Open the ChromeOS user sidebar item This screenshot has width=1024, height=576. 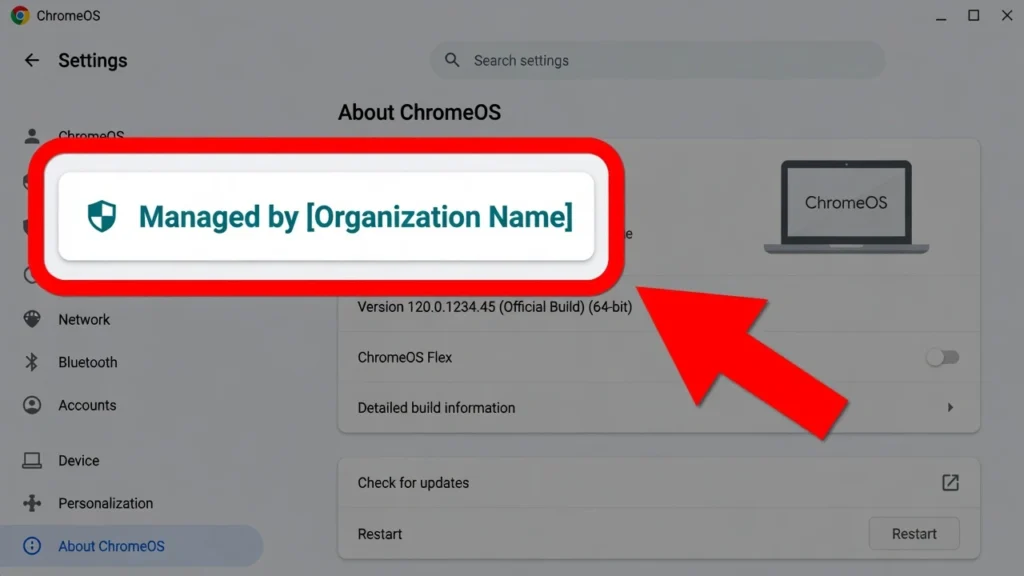pos(91,135)
